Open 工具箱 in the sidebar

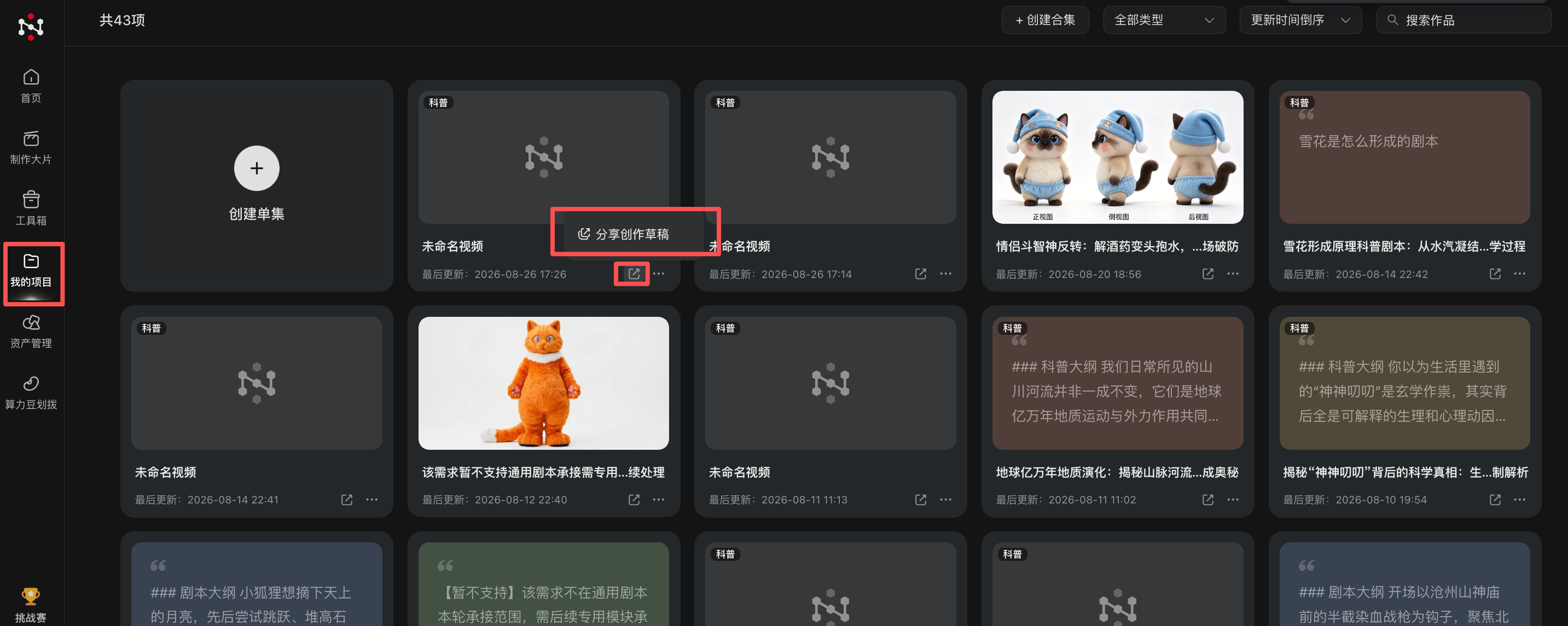click(31, 208)
